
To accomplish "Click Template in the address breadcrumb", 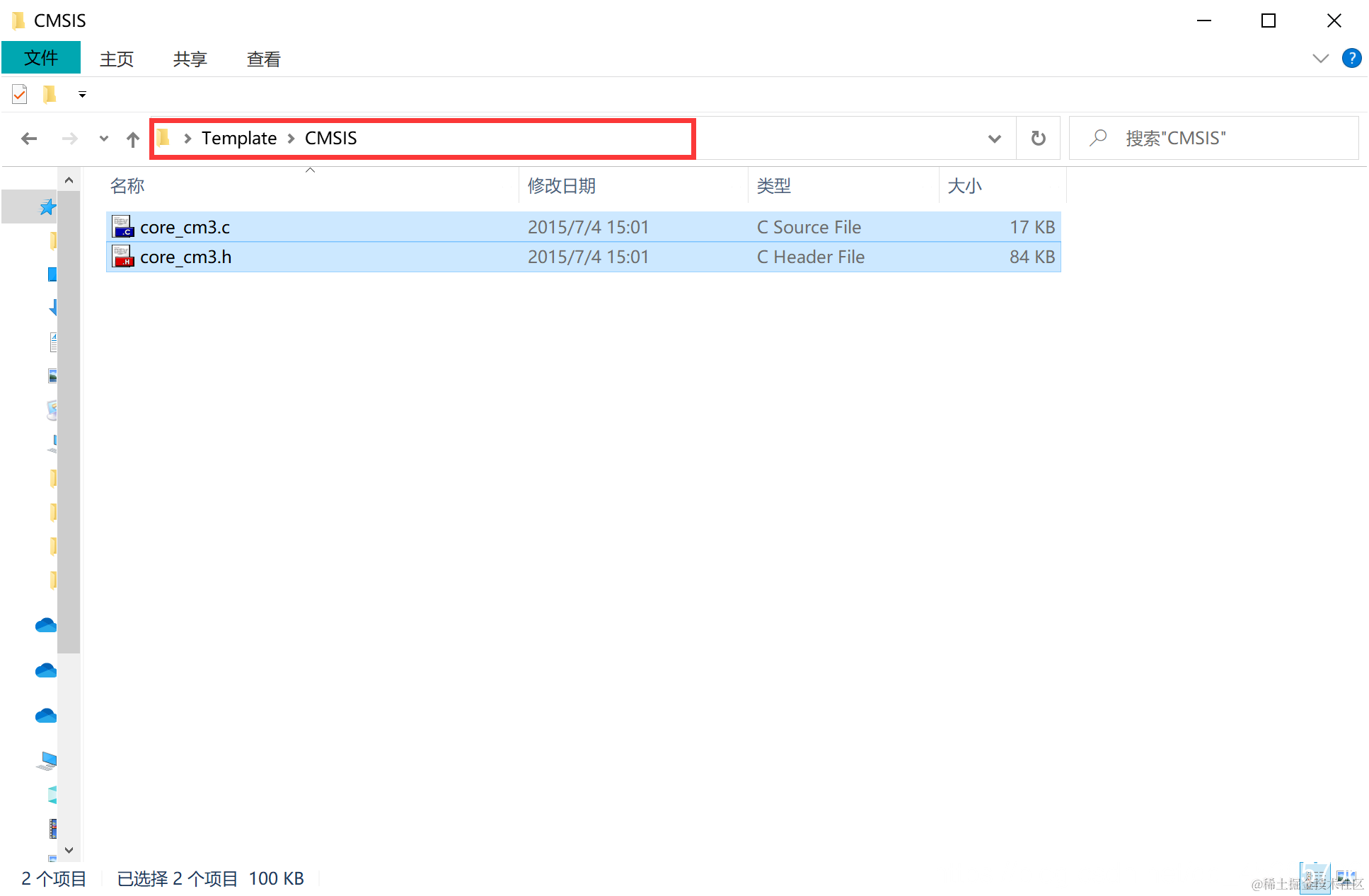I will [x=239, y=139].
